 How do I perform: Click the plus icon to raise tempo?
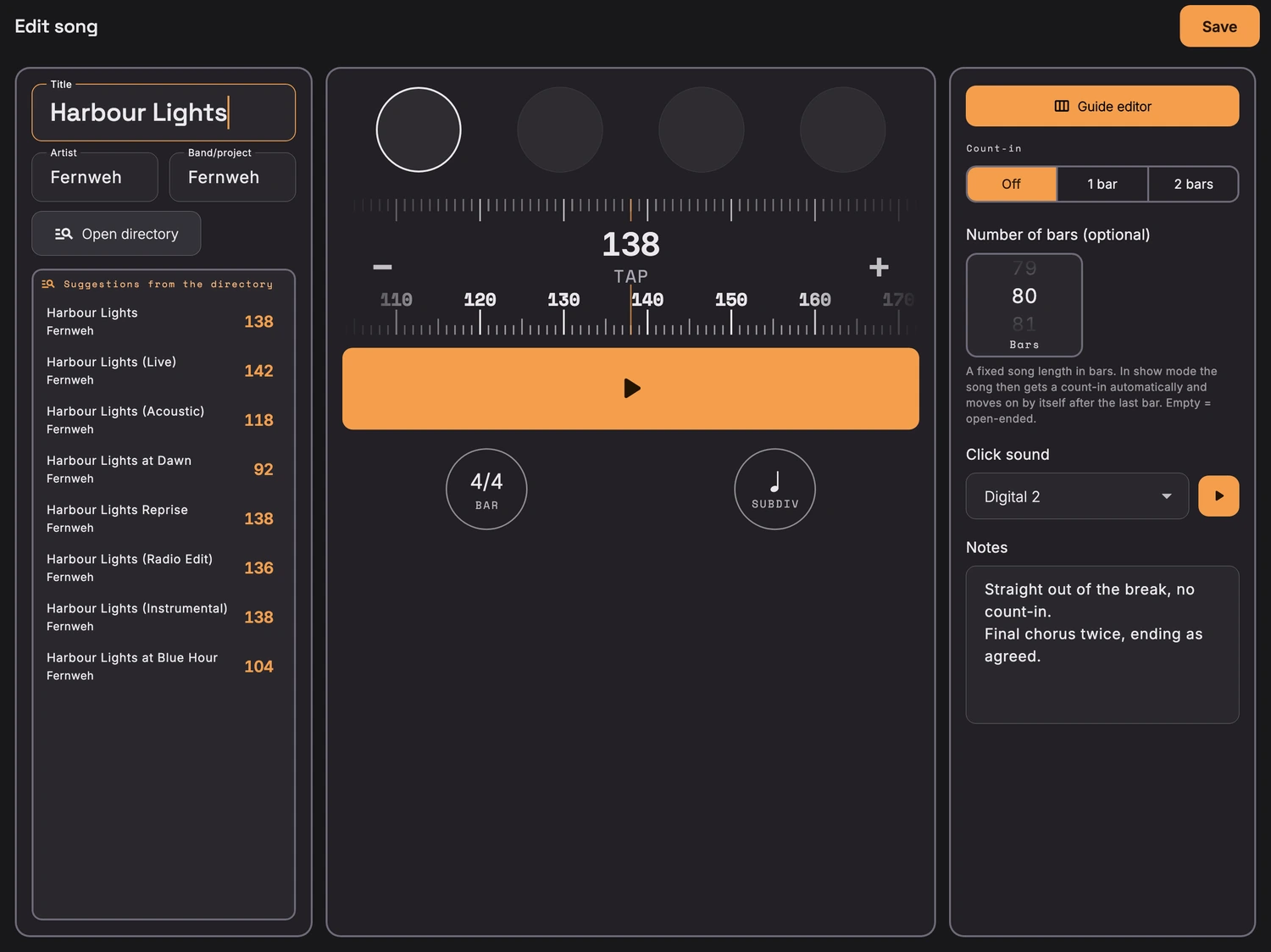tap(879, 267)
